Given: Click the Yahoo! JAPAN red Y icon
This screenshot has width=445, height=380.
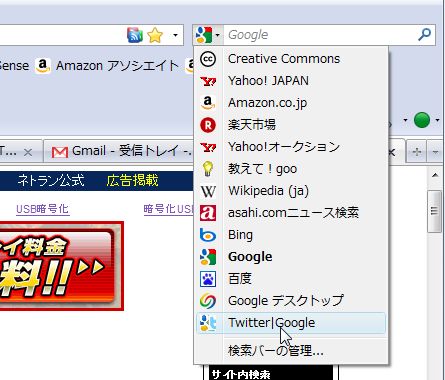Looking at the screenshot, I should (208, 81).
